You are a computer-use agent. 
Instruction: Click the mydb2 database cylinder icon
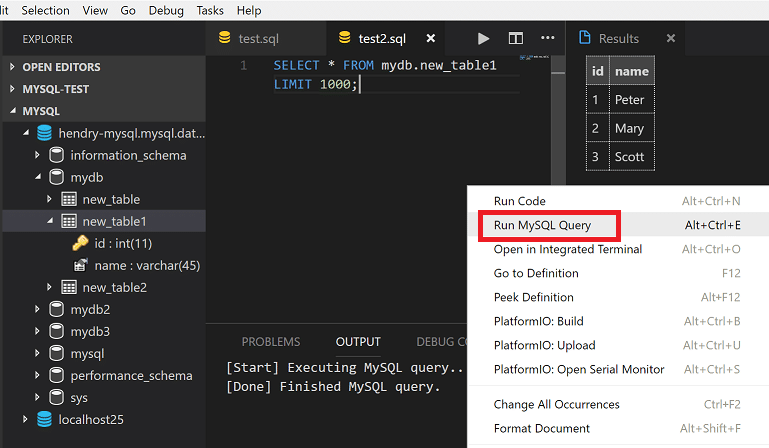[x=56, y=309]
